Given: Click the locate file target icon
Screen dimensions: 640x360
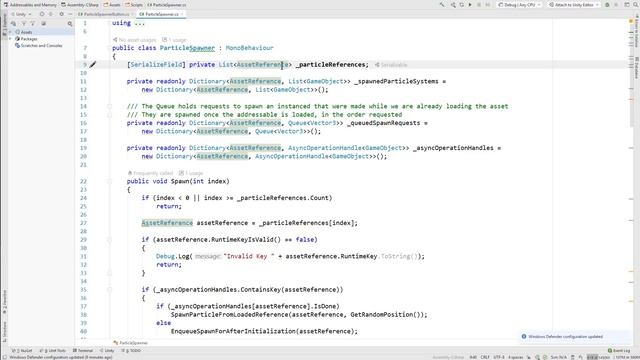Looking at the screenshot, I should [x=42, y=14].
